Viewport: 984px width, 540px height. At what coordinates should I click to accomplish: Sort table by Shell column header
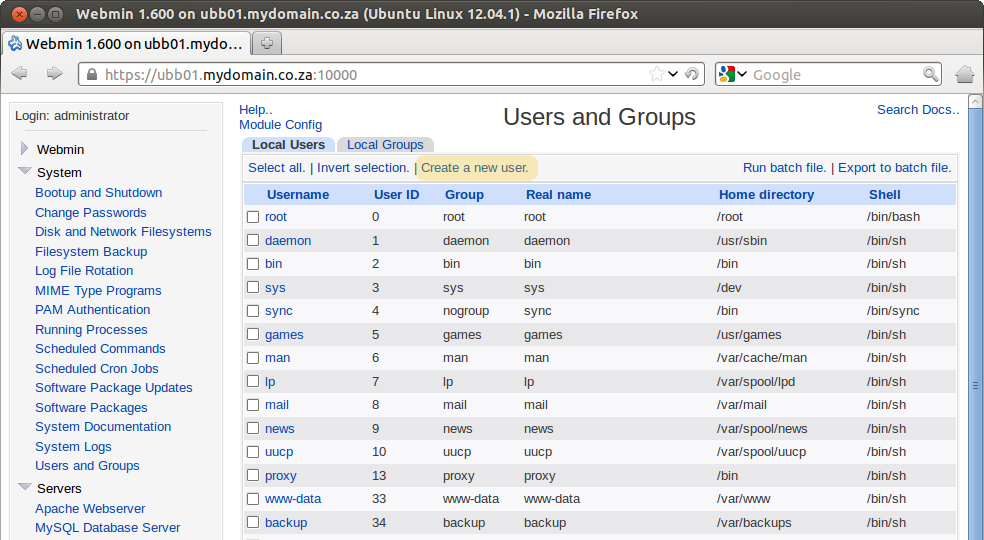(x=884, y=195)
